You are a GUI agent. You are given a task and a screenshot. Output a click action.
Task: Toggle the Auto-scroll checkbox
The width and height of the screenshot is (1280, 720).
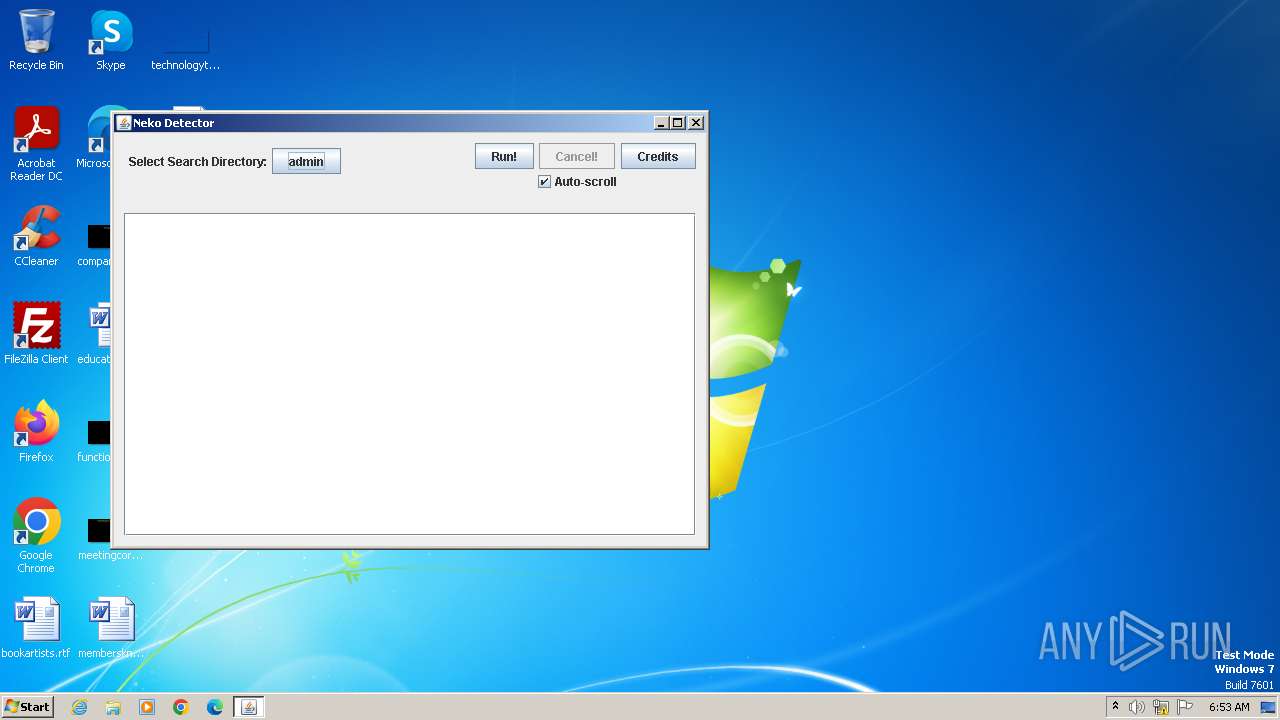pos(545,182)
